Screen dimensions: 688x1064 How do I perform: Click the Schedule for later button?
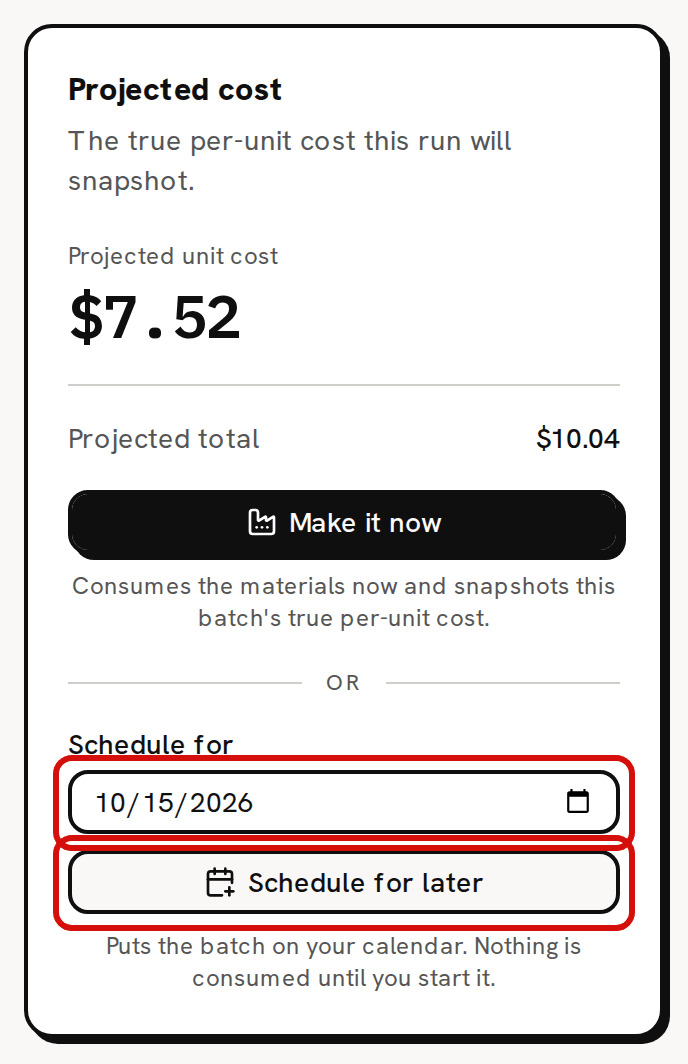344,883
